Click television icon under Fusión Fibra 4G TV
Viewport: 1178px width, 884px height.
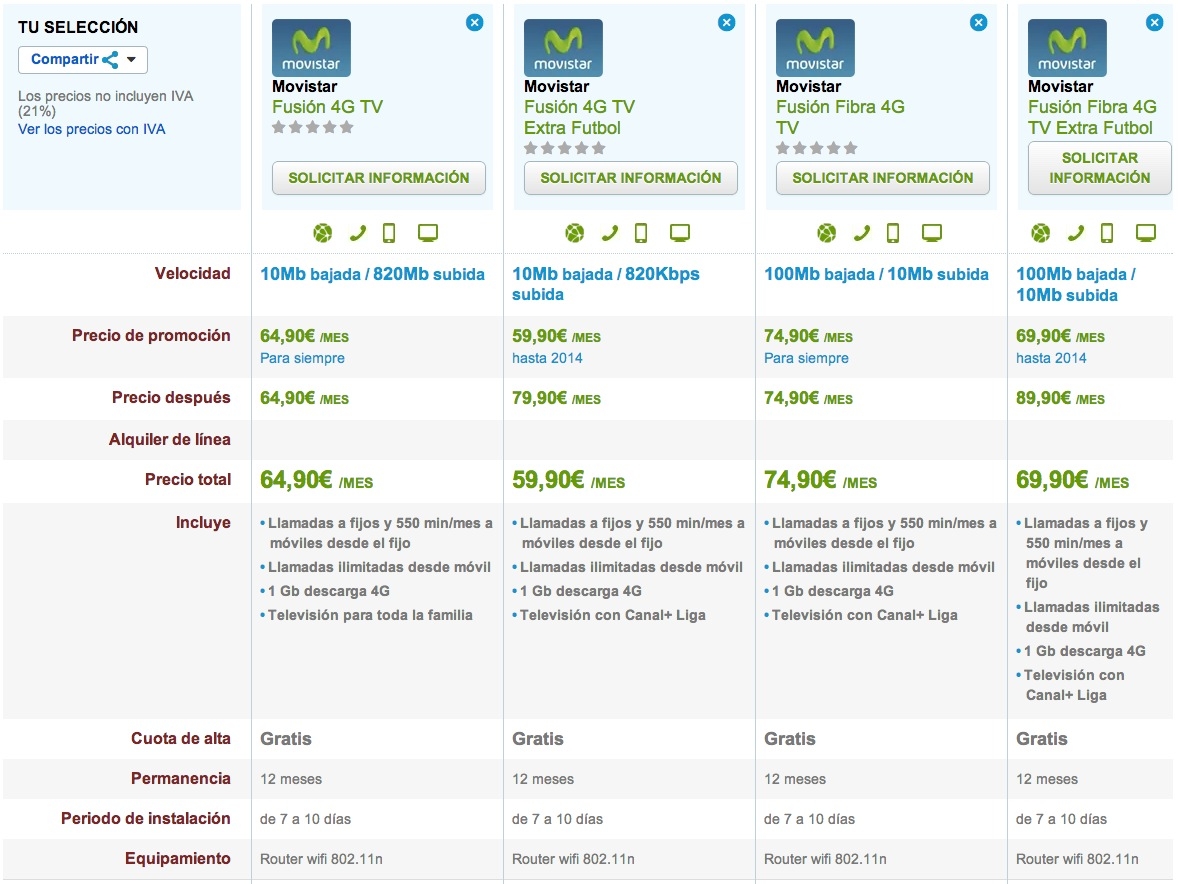click(932, 234)
